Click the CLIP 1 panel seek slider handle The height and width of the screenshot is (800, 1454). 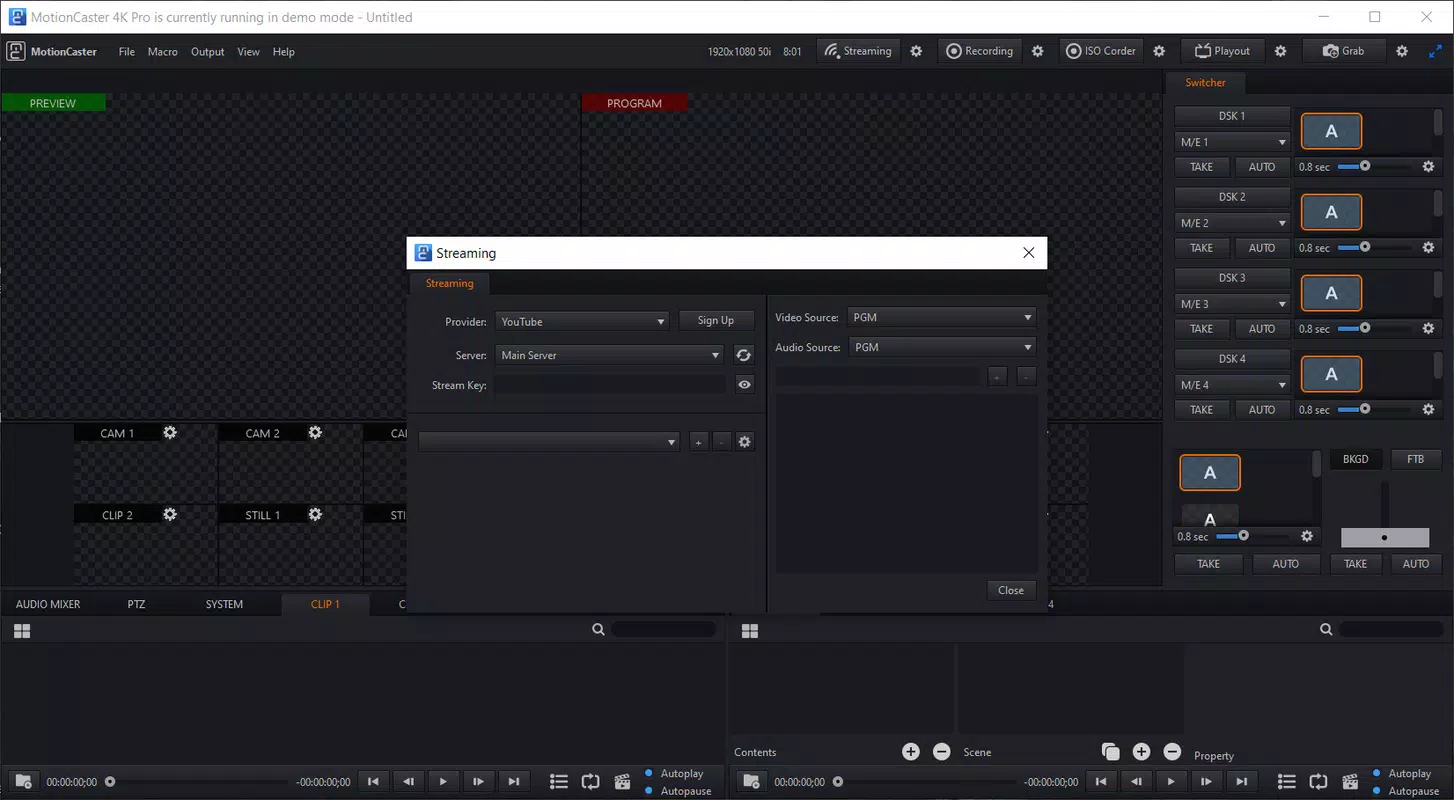110,782
